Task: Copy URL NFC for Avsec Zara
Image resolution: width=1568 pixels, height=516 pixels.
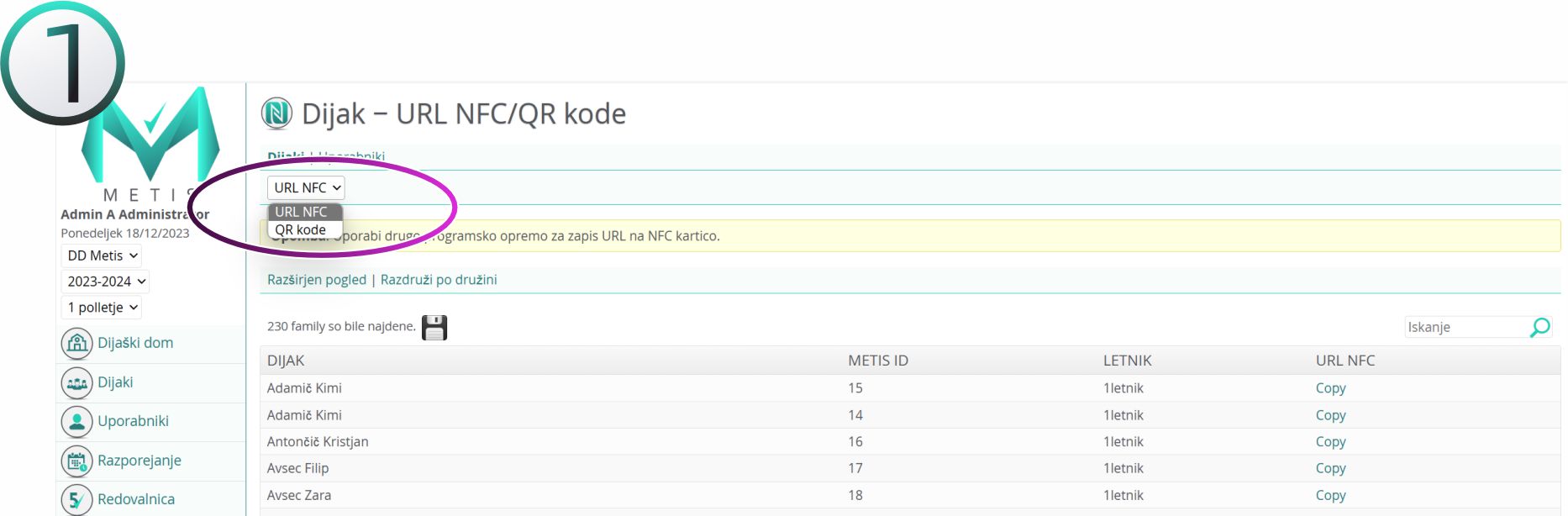Action: pos(1330,496)
